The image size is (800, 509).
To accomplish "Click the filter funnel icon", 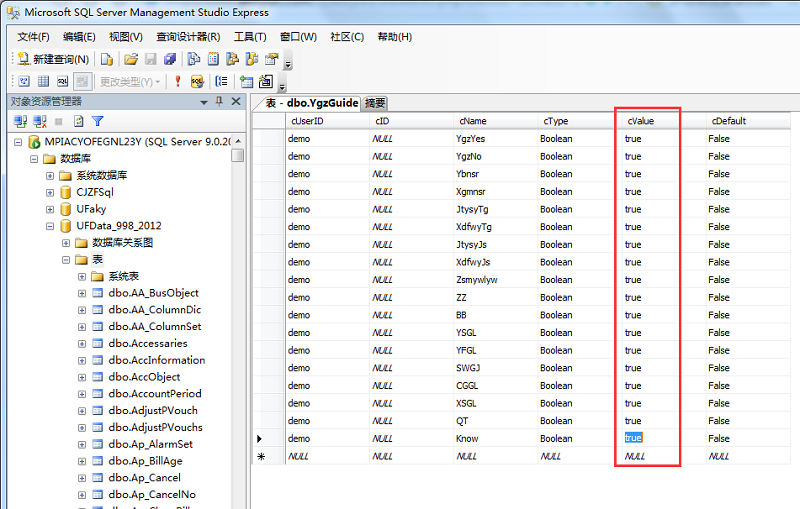I will coord(97,121).
